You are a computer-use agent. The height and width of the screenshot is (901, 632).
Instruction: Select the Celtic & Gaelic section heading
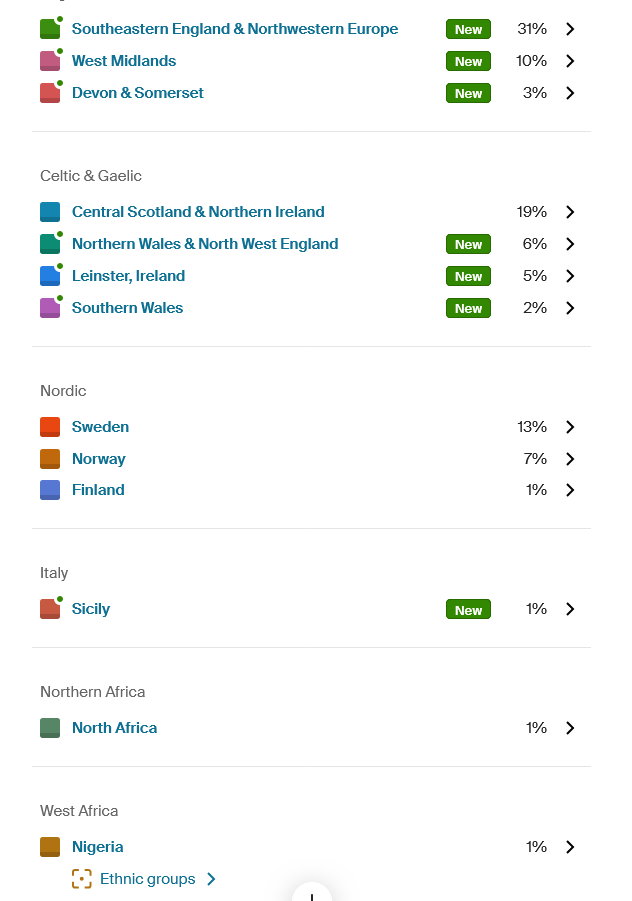[91, 176]
